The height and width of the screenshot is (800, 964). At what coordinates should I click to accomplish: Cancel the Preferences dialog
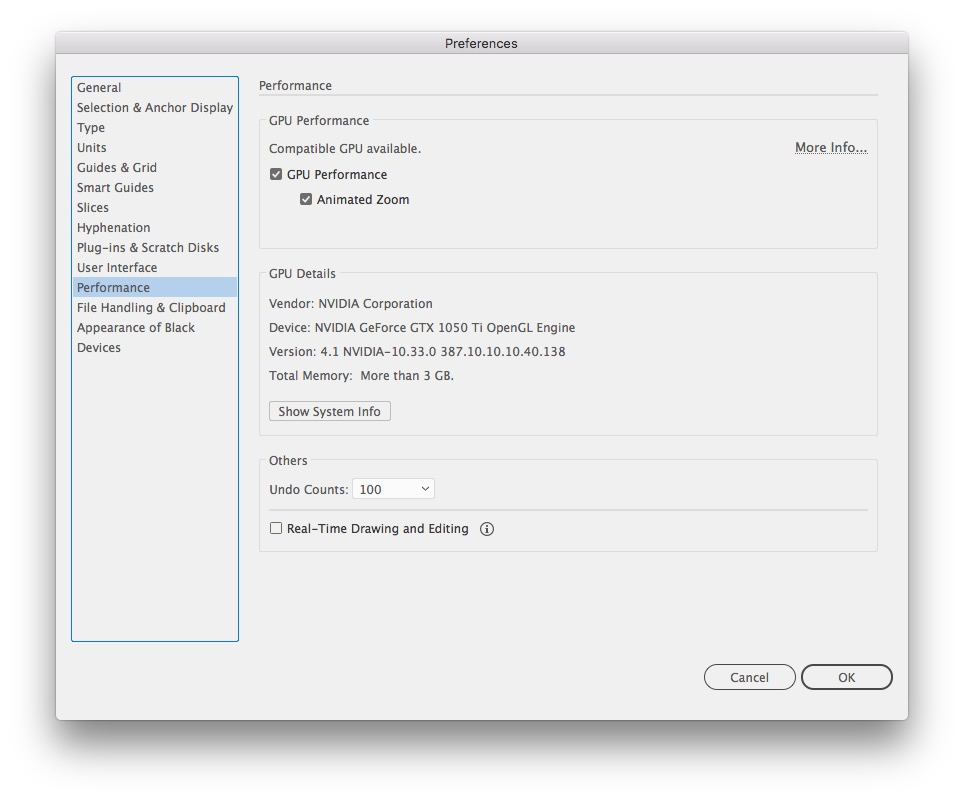click(x=749, y=677)
